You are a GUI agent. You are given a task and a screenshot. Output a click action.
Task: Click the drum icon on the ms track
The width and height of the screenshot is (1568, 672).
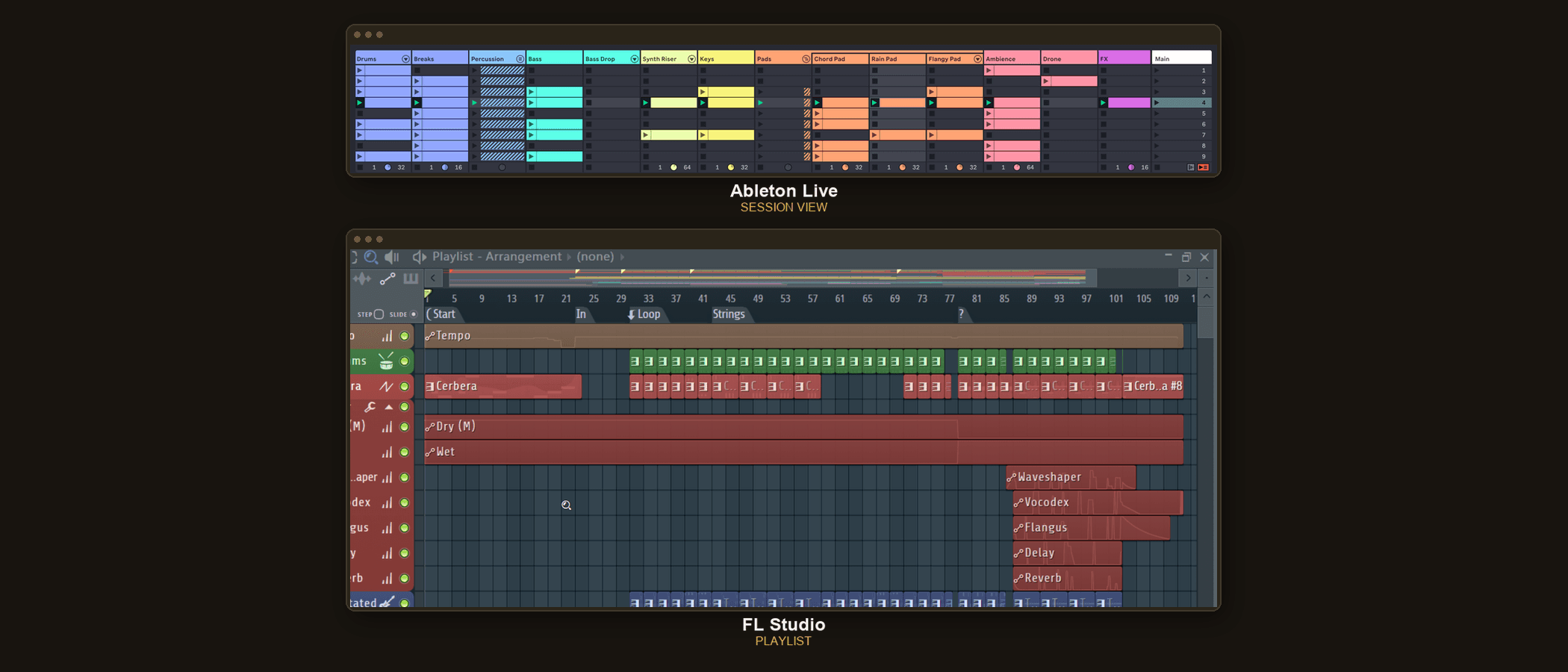click(x=385, y=361)
